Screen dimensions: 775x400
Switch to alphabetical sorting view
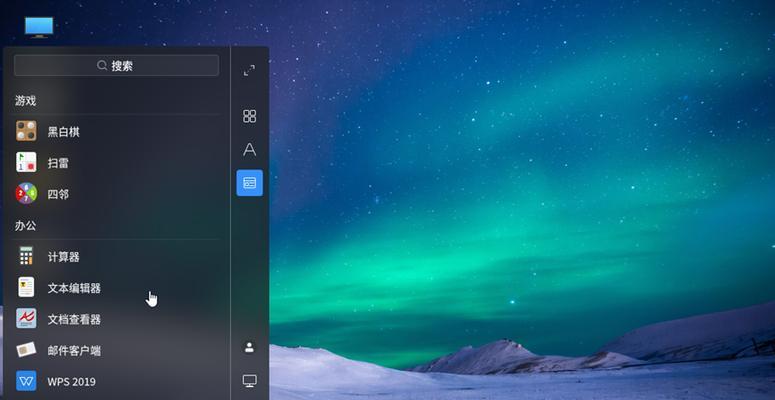click(250, 149)
